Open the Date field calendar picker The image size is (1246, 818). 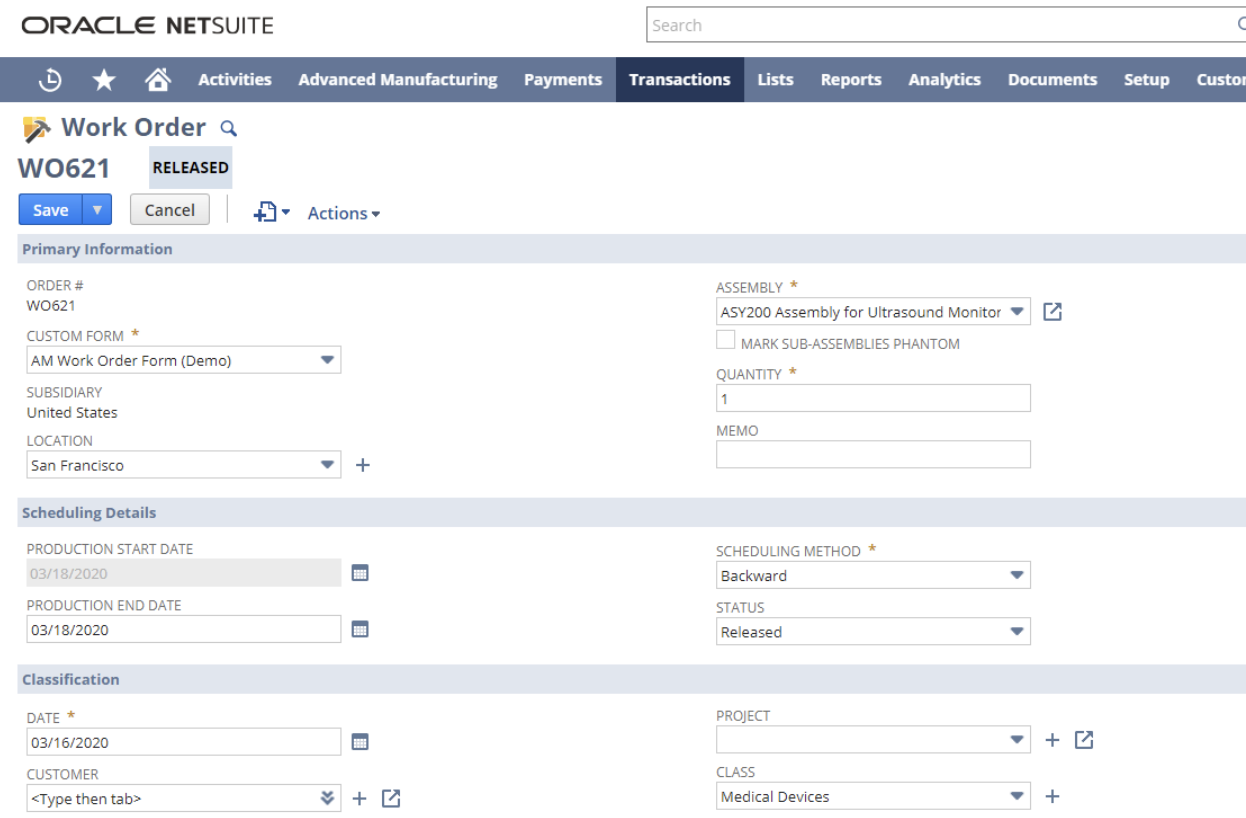tap(361, 742)
